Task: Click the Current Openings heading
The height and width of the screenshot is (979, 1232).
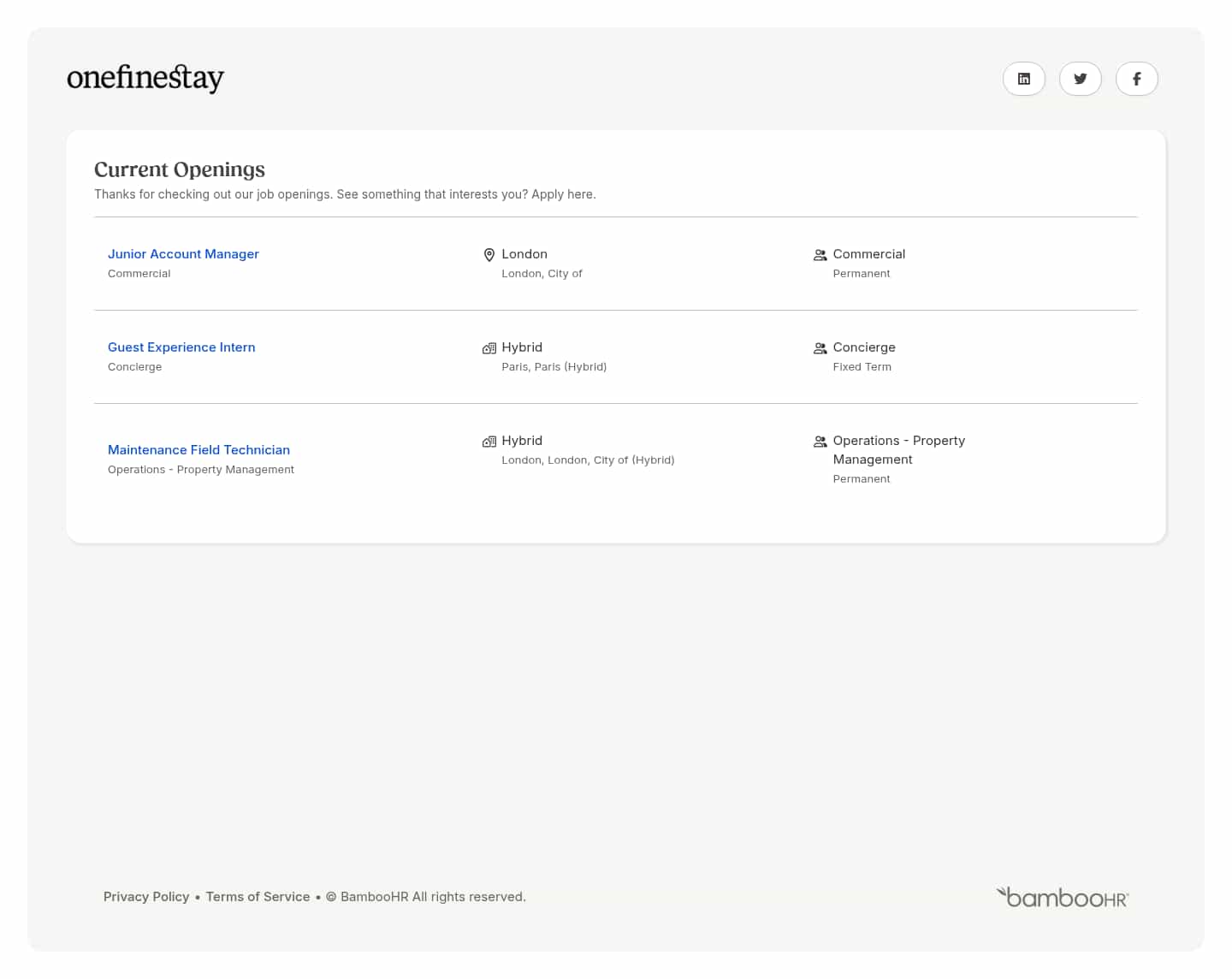Action: 180,169
